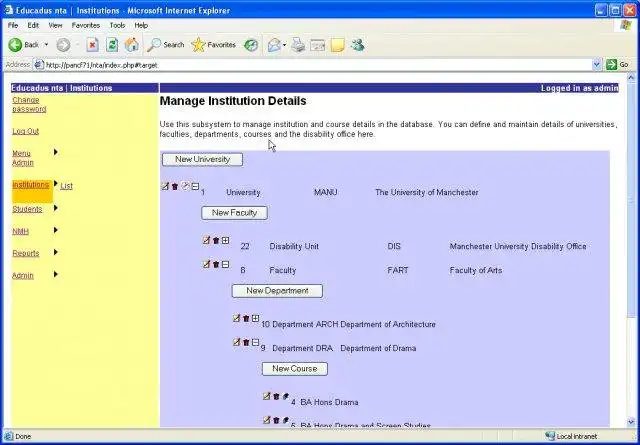
Task: Select the text 'Manchester University Disability Office'
Action: click(x=518, y=246)
